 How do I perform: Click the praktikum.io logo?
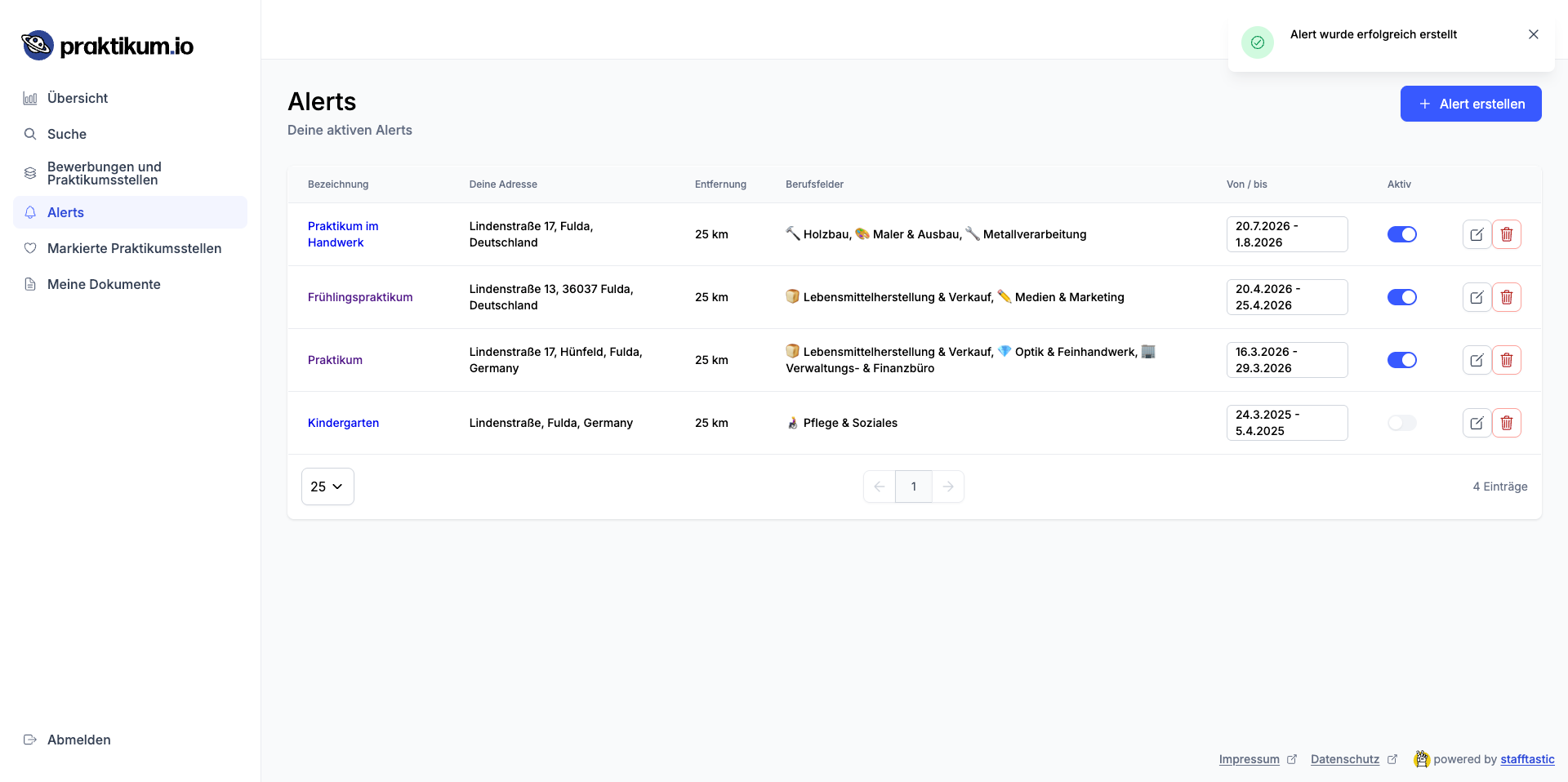coord(107,46)
